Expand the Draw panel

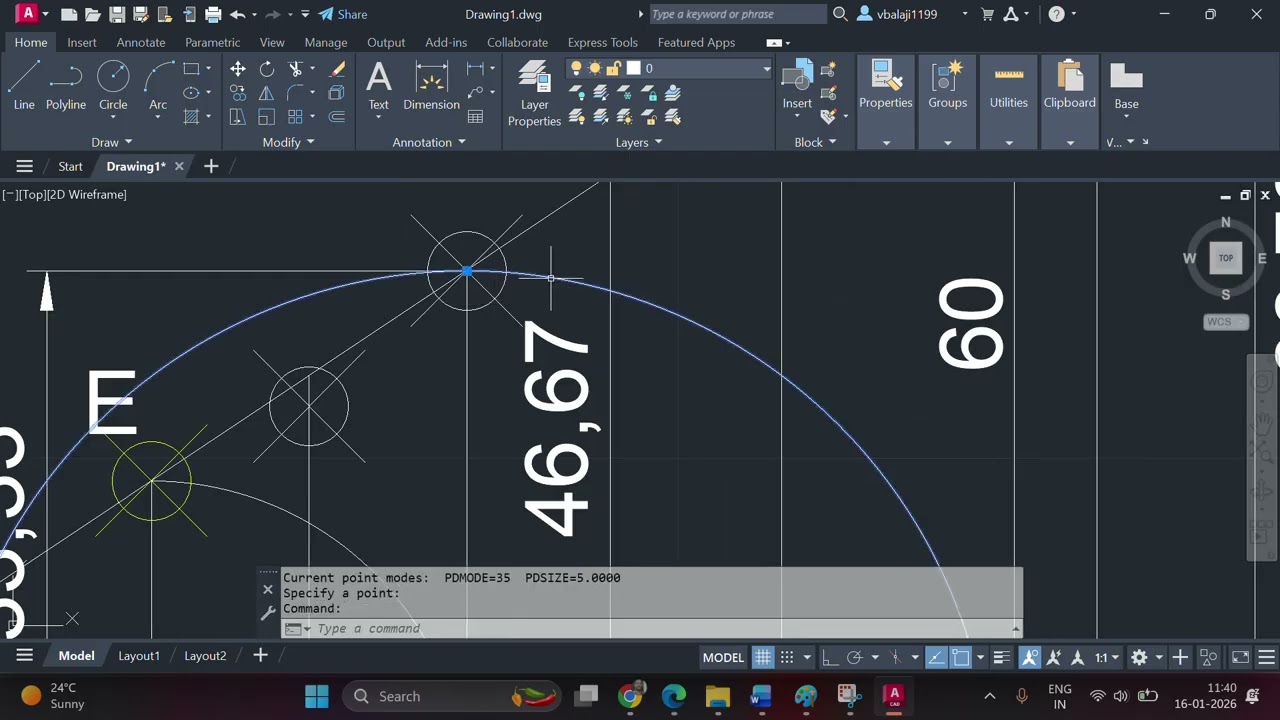111,142
